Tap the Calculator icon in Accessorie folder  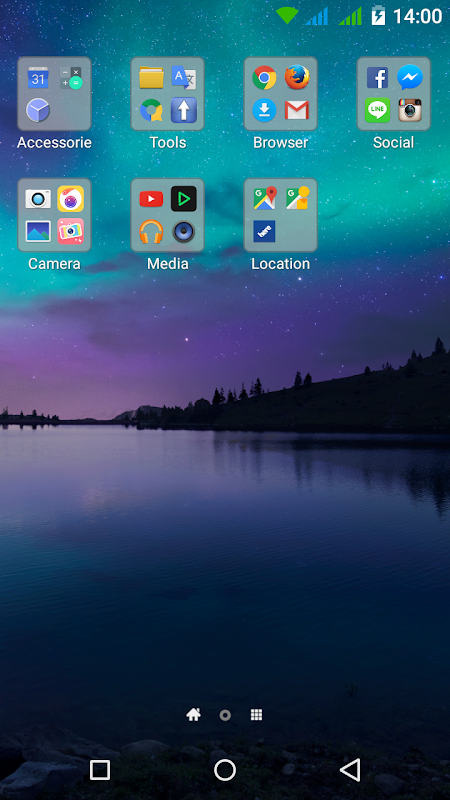click(71, 78)
